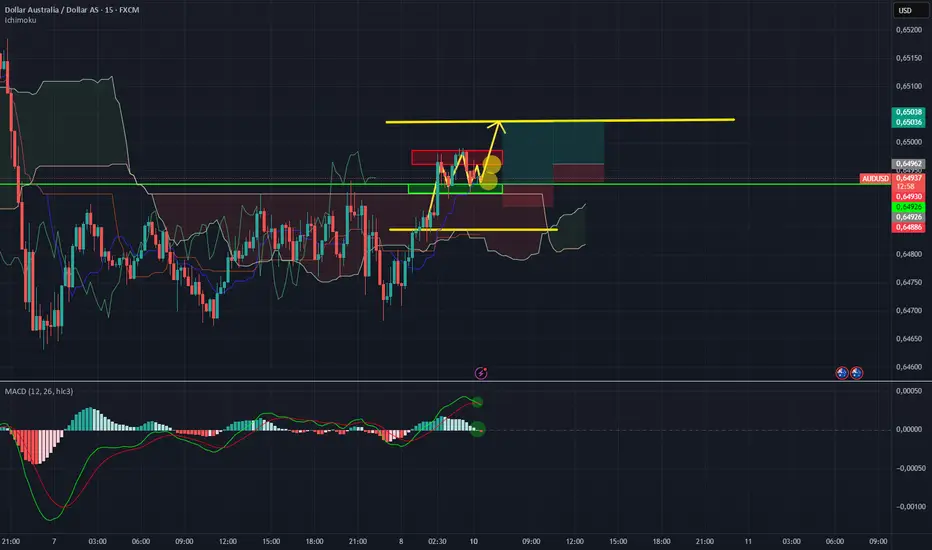The width and height of the screenshot is (932, 550).
Task: Click the gray 0,64926 price tag
Action: tap(908, 217)
